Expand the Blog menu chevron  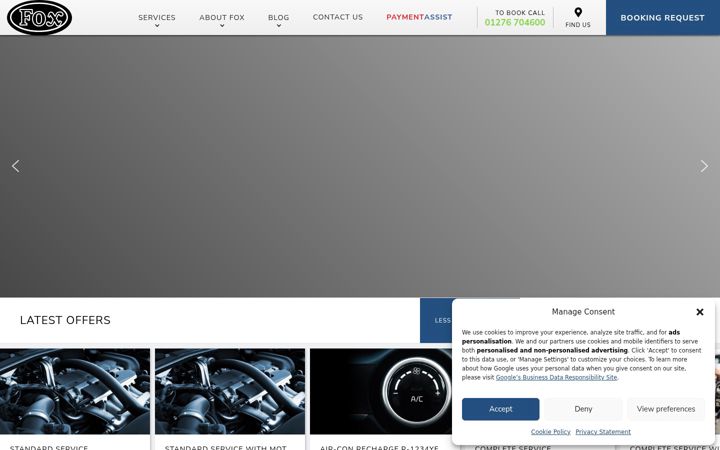pos(279,26)
